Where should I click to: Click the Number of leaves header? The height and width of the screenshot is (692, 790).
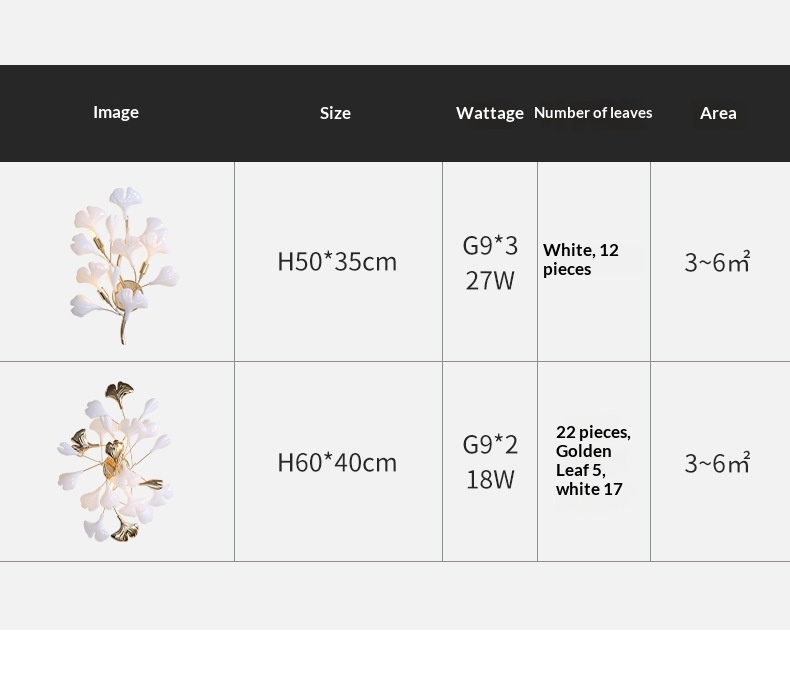pos(593,113)
